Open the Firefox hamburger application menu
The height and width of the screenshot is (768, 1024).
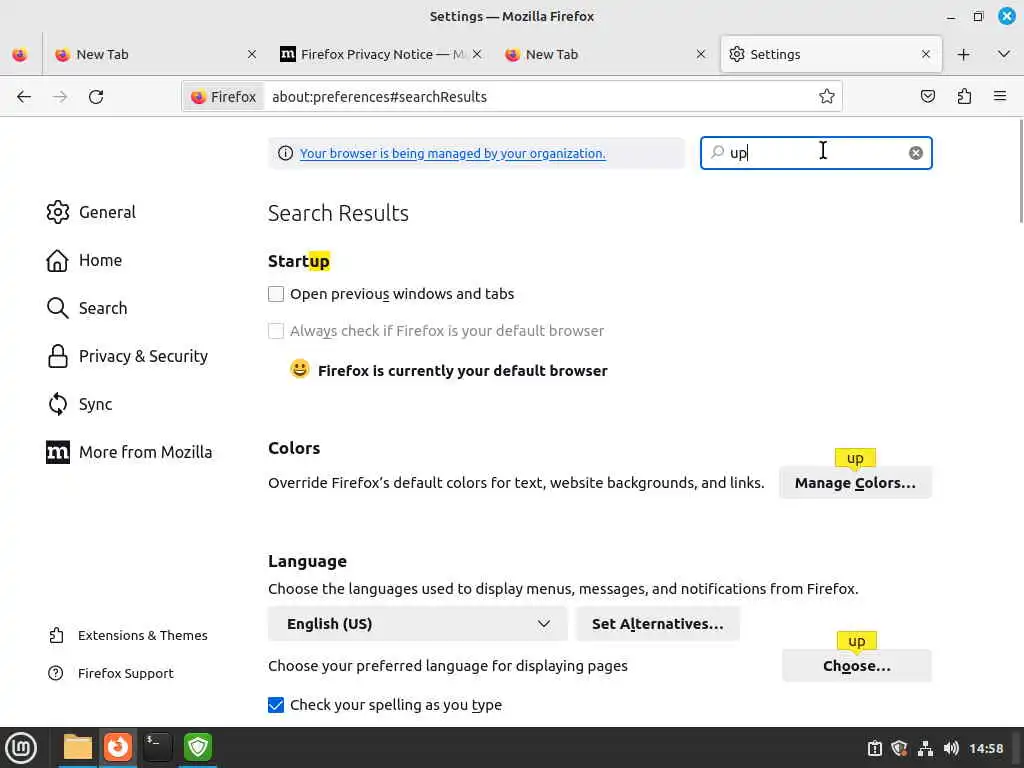(1000, 97)
